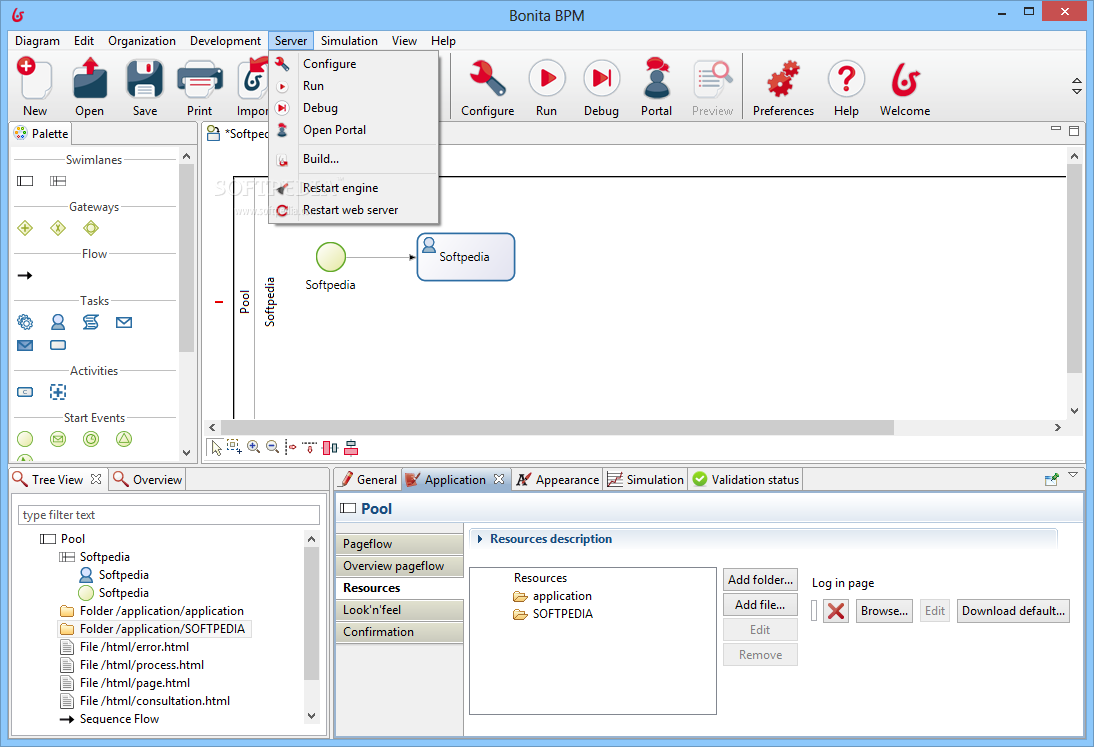Click the Add file... button

click(760, 605)
